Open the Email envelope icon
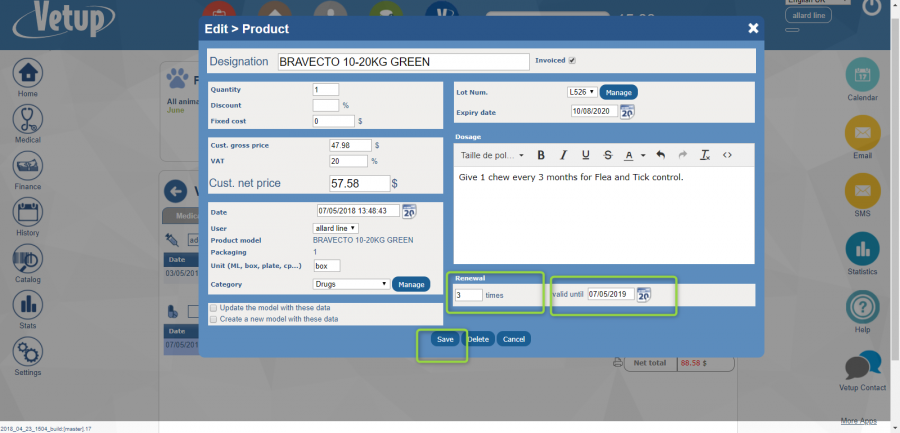This screenshot has width=900, height=433. click(x=862, y=133)
